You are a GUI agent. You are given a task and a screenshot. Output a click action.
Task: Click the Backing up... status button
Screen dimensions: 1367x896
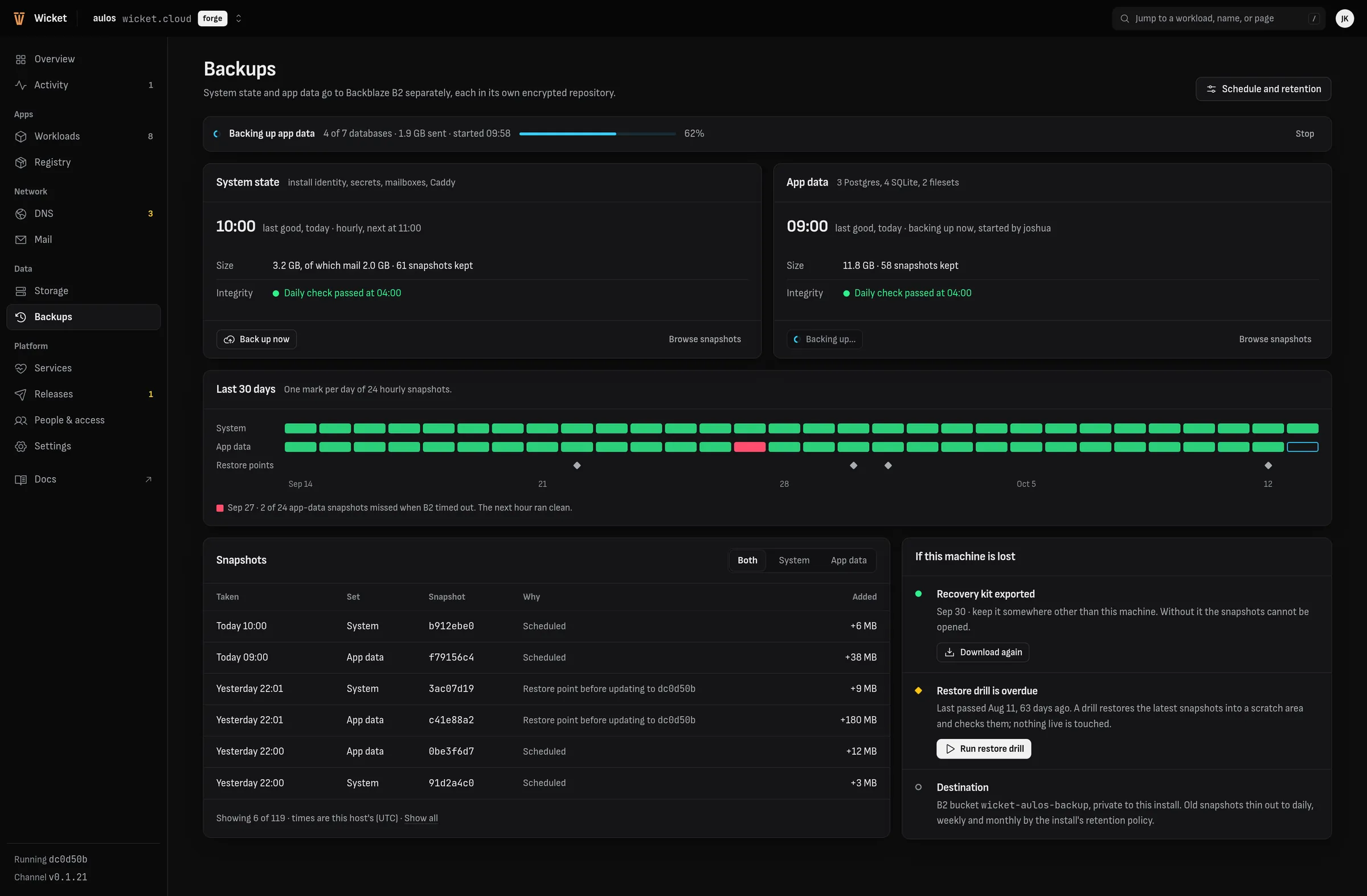824,339
